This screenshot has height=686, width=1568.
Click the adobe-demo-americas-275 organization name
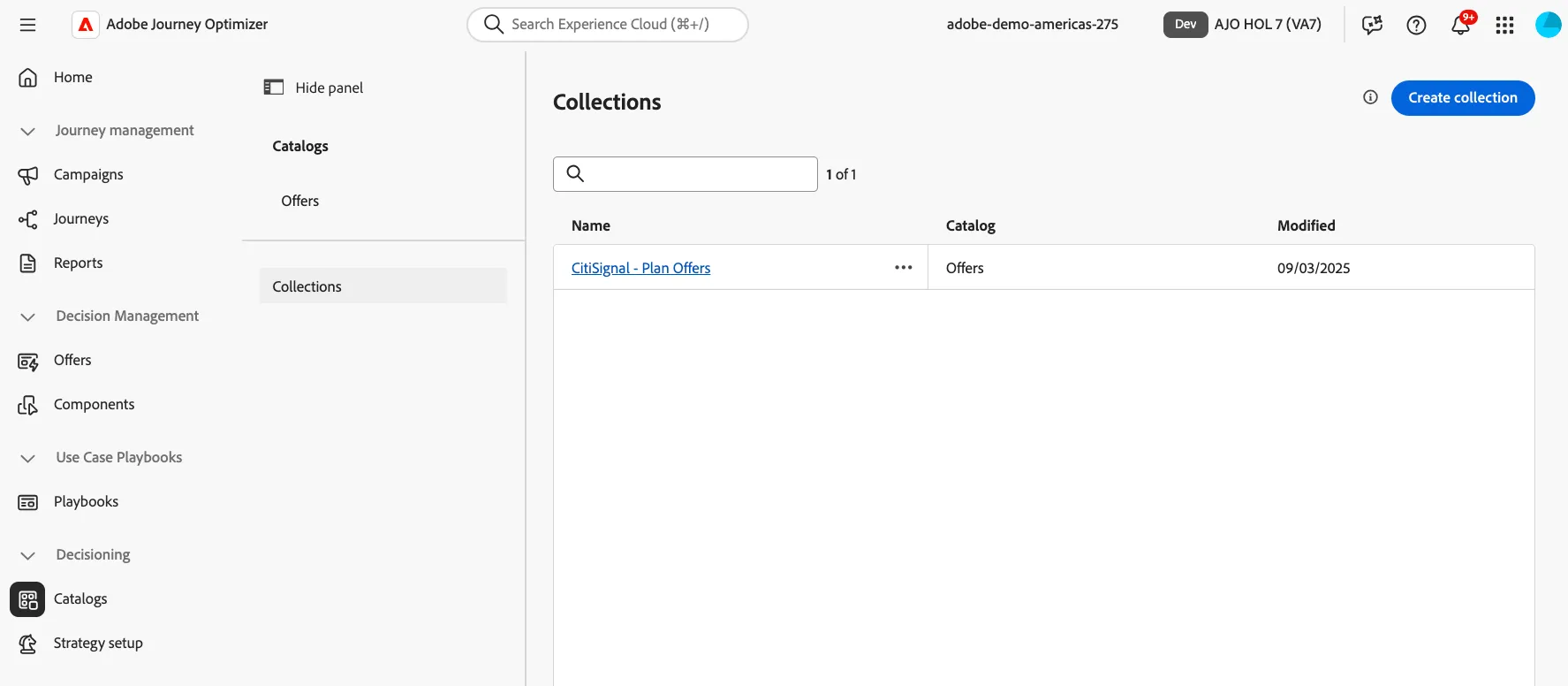point(1033,25)
